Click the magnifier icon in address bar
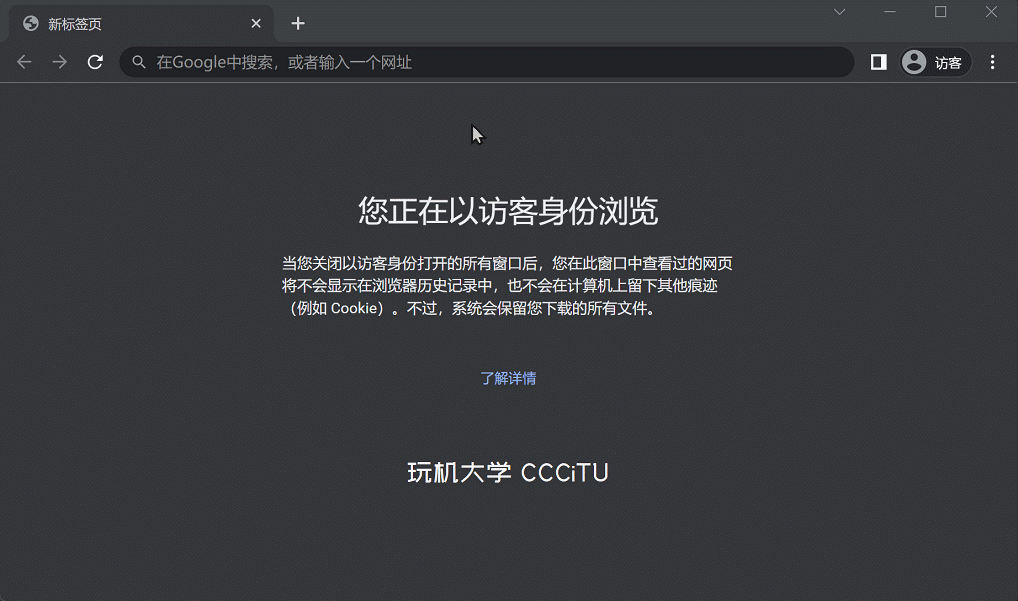Image resolution: width=1018 pixels, height=601 pixels. pyautogui.click(x=139, y=62)
